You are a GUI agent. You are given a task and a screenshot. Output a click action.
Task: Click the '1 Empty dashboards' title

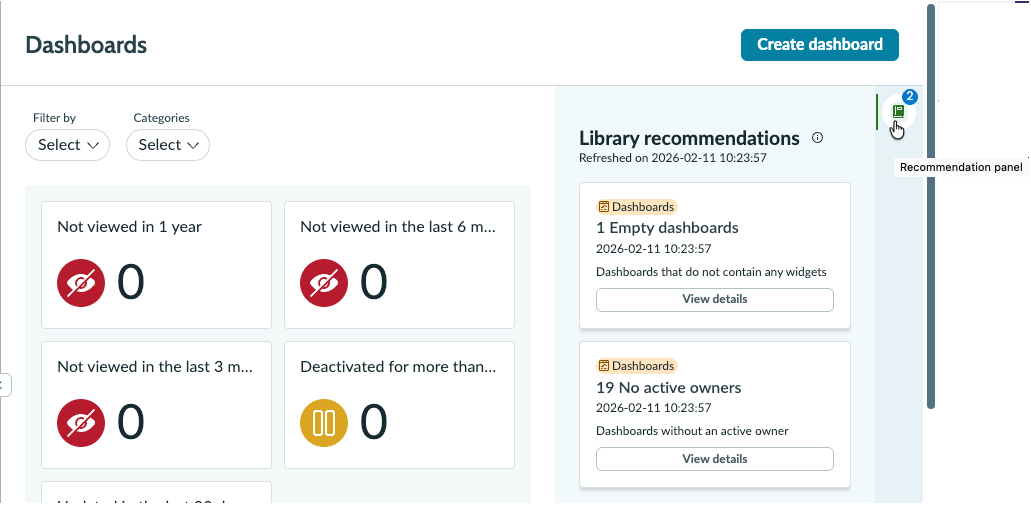667,228
